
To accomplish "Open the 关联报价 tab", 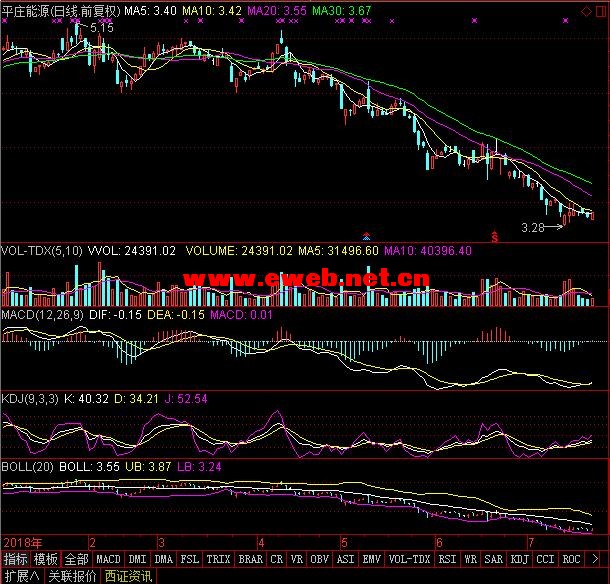I will tap(72, 576).
